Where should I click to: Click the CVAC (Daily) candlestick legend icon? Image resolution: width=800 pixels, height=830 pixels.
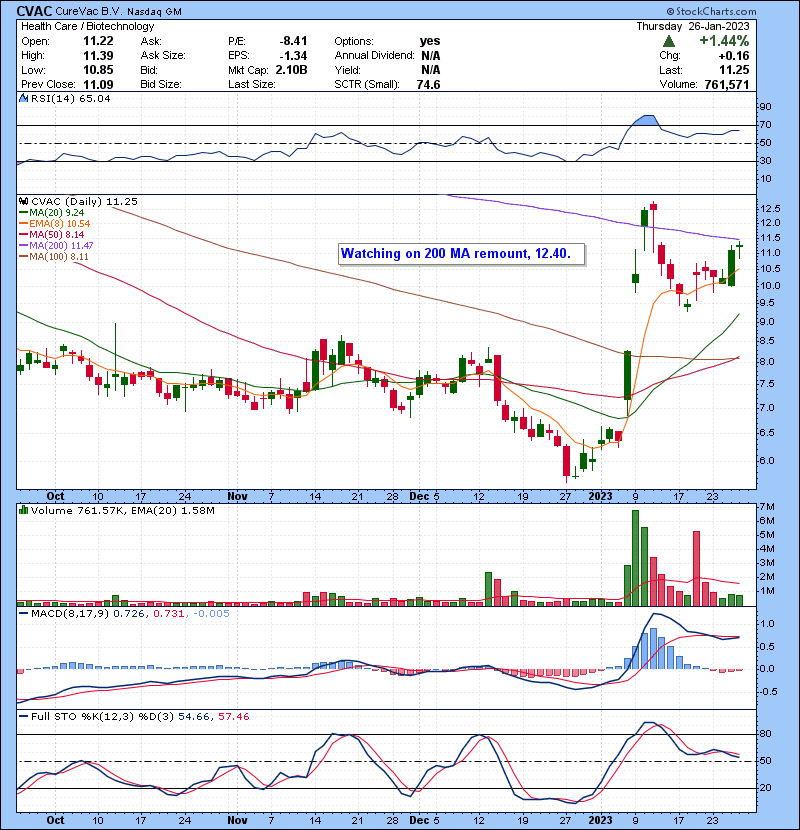22,201
